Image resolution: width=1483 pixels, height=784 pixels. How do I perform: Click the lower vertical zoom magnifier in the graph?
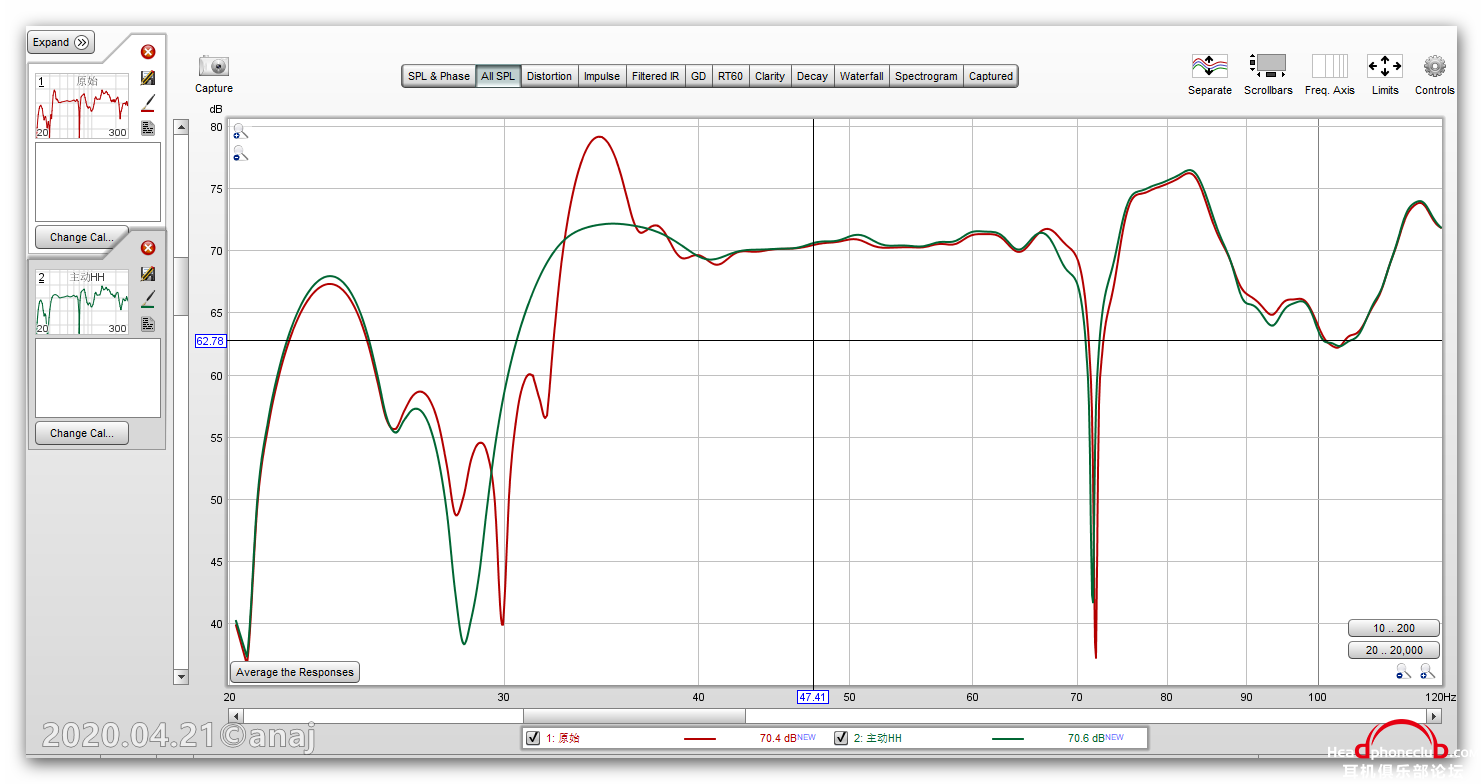click(240, 154)
